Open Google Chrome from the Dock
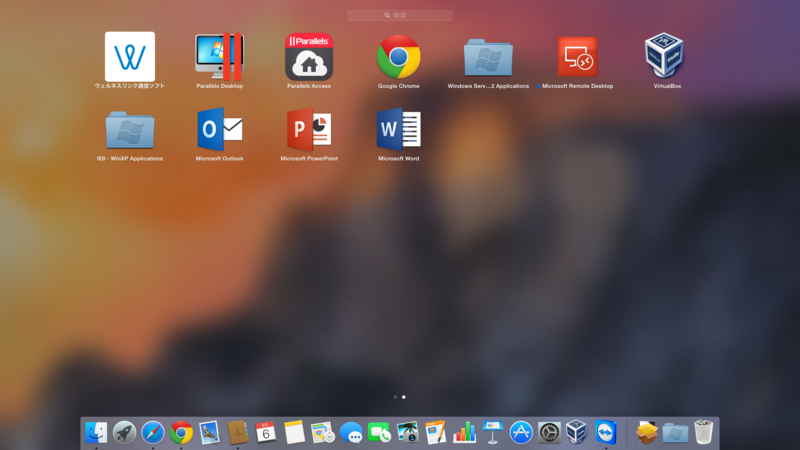This screenshot has height=450, width=800. pyautogui.click(x=181, y=433)
